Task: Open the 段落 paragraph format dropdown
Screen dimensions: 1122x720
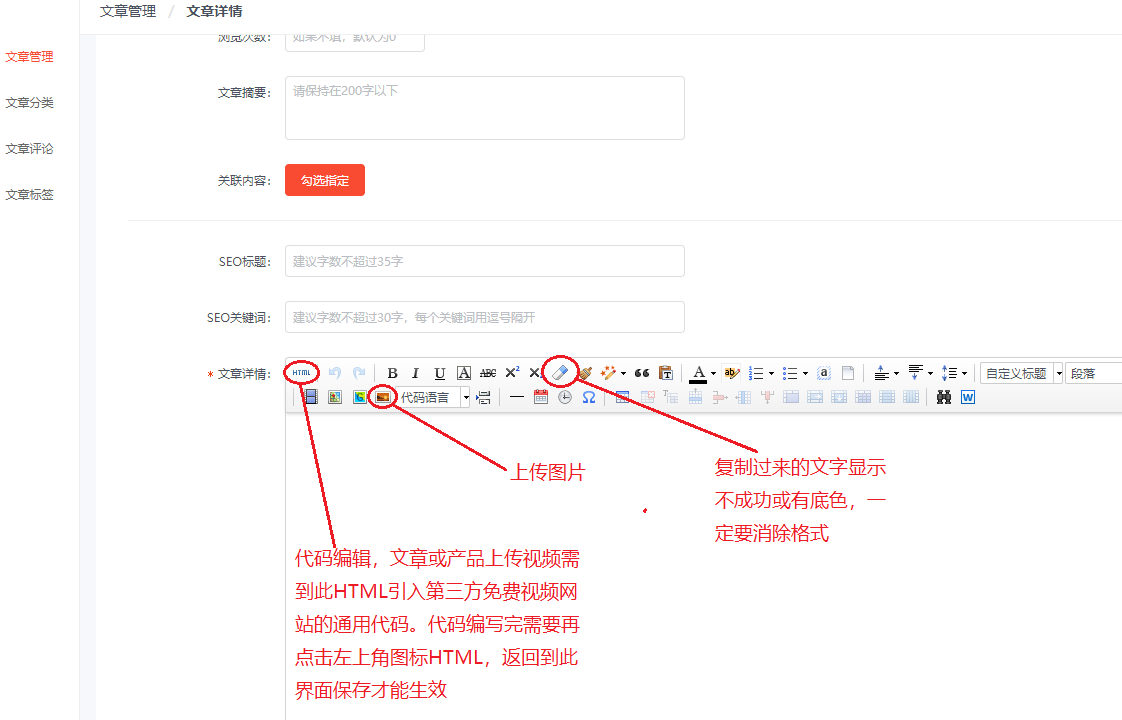Action: tap(1093, 374)
